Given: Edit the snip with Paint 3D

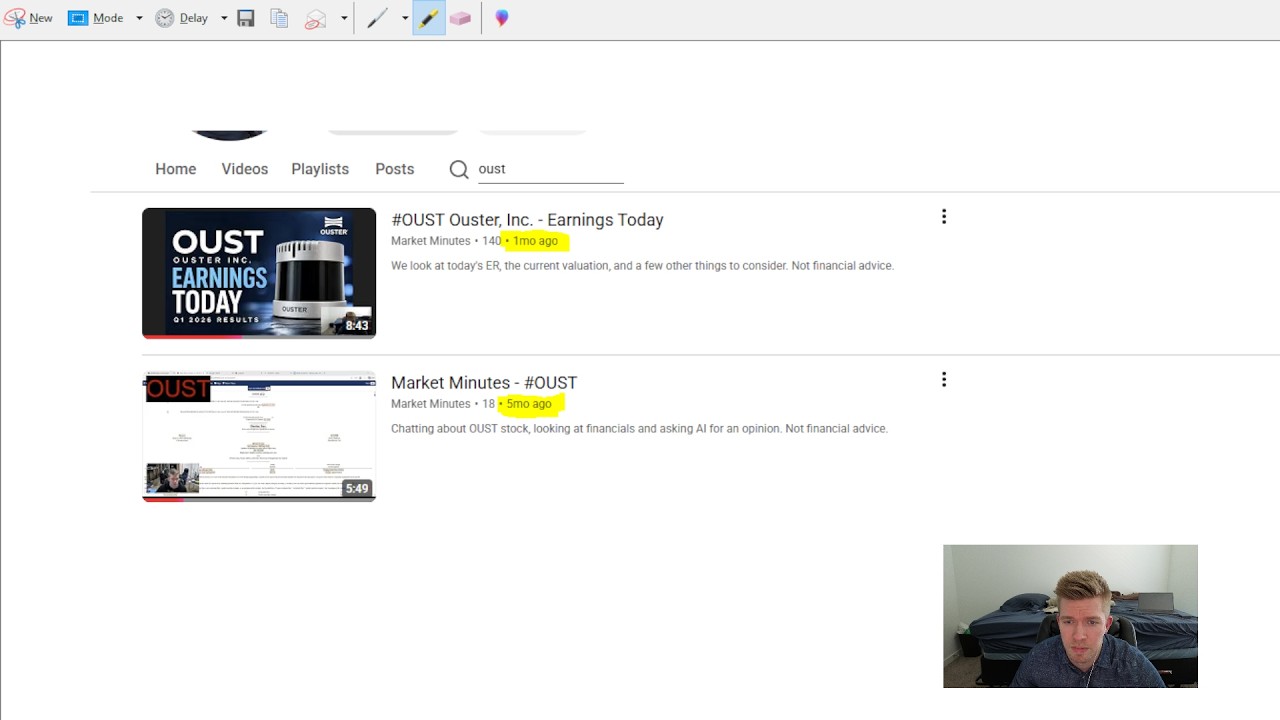Looking at the screenshot, I should 502,18.
